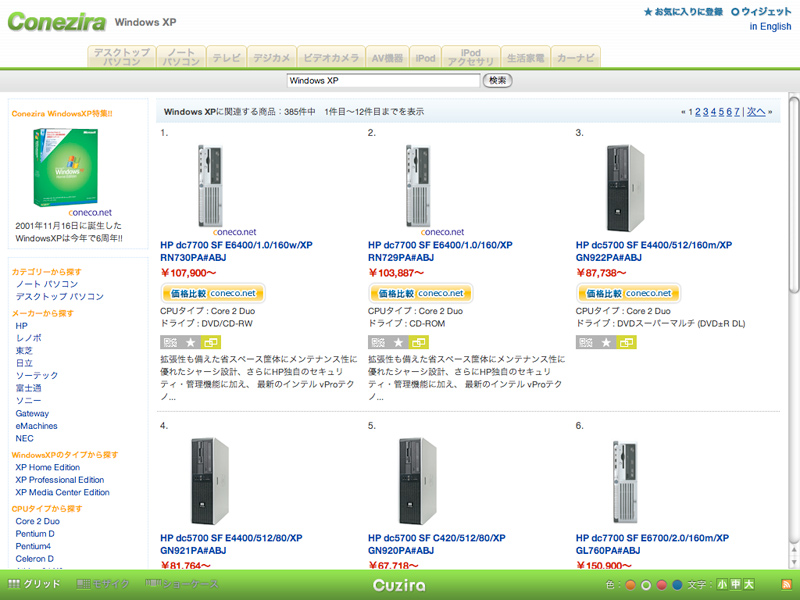Click 価格比較 coneco.net button for GN922PA#ABJ
The width and height of the screenshot is (800, 600).
point(629,293)
